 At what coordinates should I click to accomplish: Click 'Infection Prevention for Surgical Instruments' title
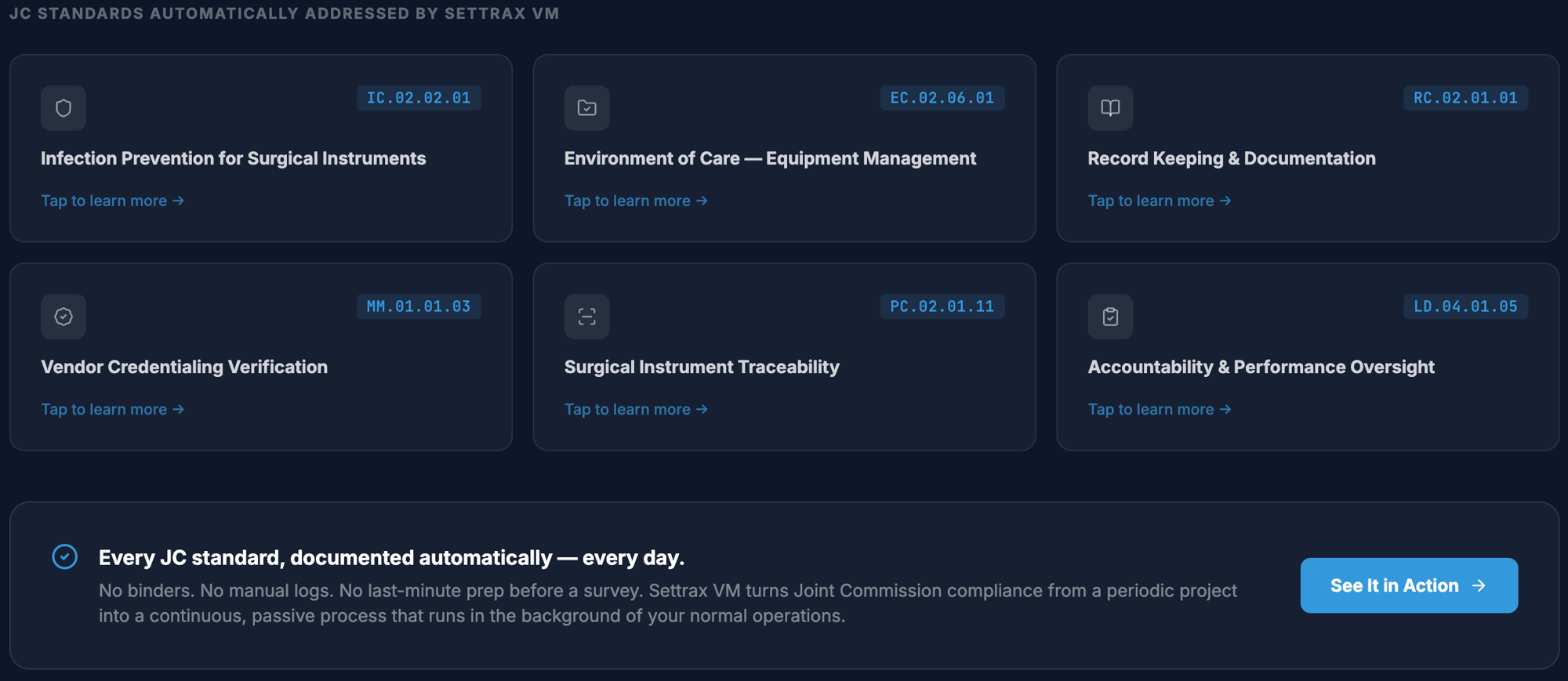[x=234, y=158]
